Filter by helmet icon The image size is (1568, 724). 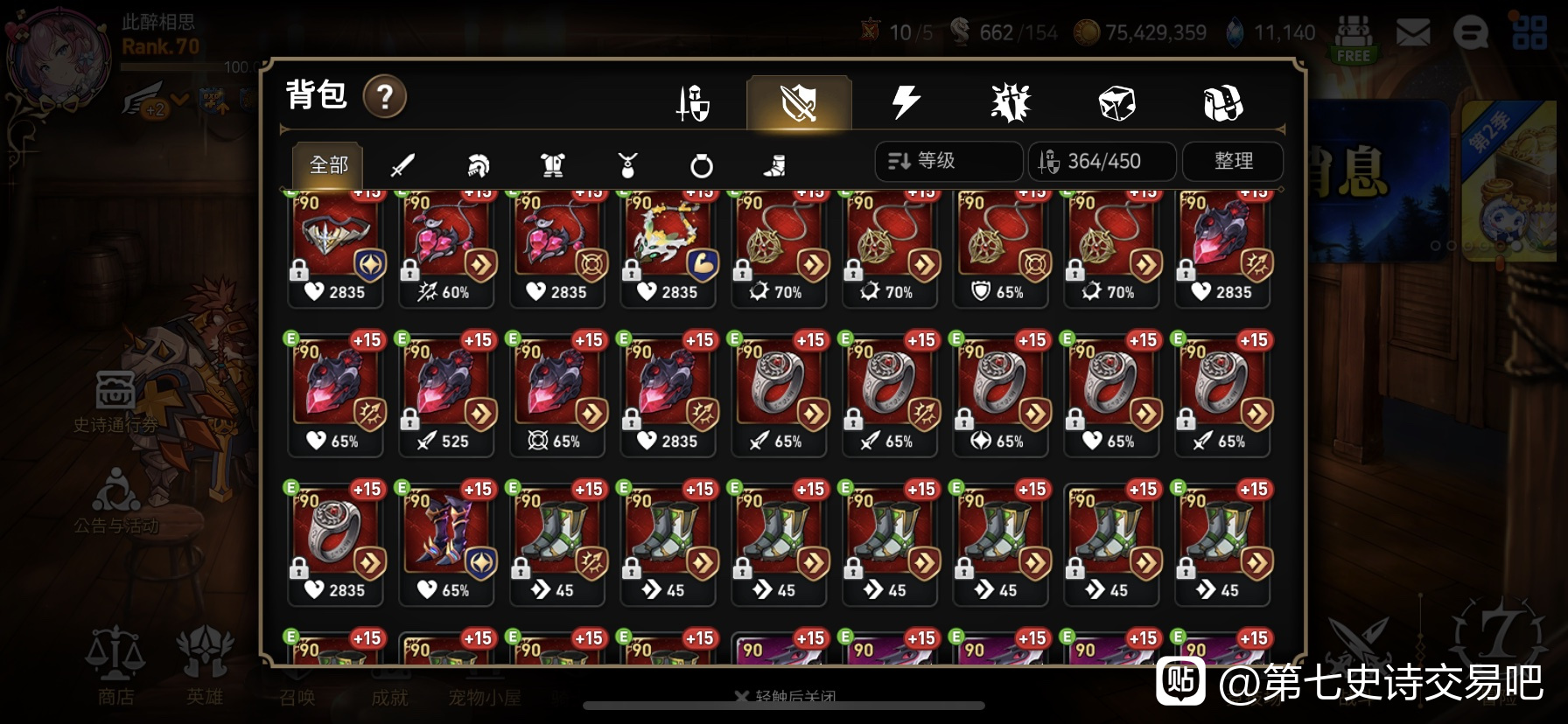478,165
